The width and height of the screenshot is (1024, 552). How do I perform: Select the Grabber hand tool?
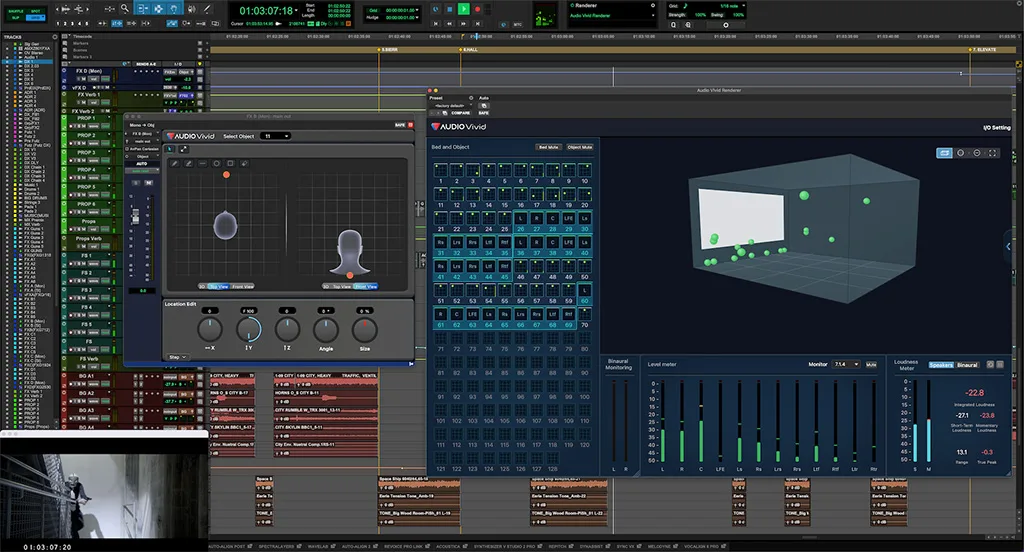point(174,8)
